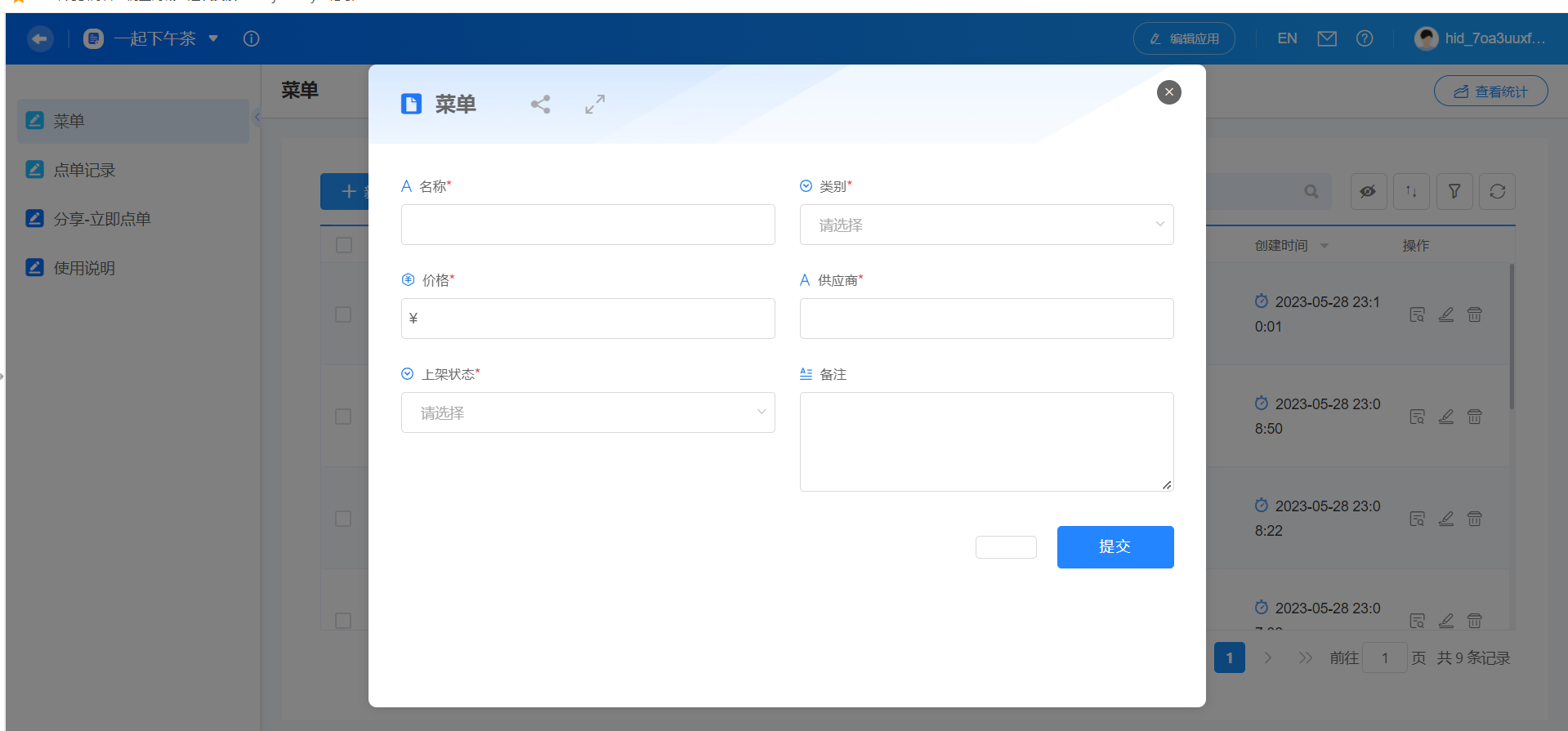Delete the 23:08:22 record
This screenshot has height=731, width=1568.
[1475, 519]
